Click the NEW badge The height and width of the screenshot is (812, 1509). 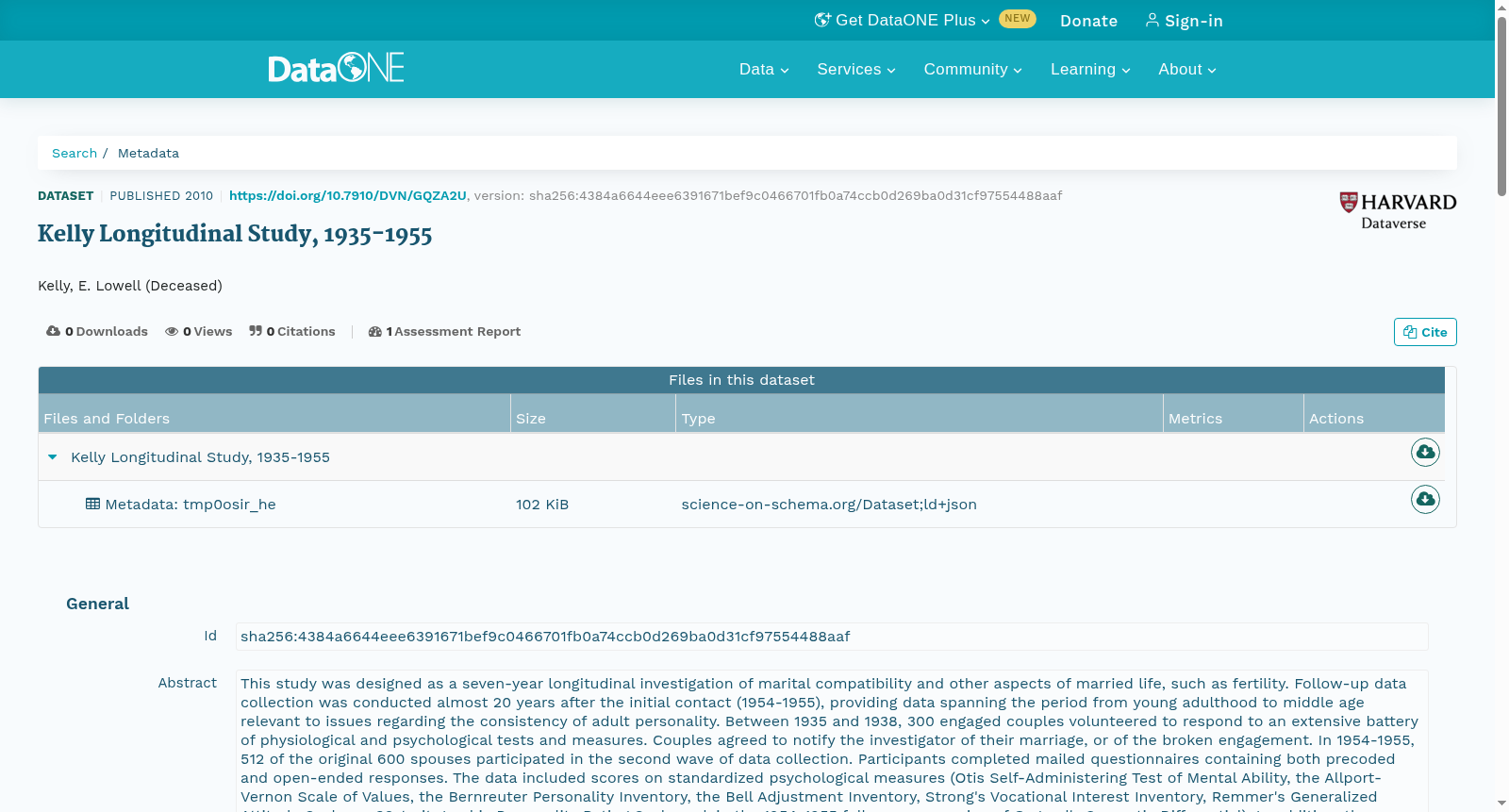1018,19
